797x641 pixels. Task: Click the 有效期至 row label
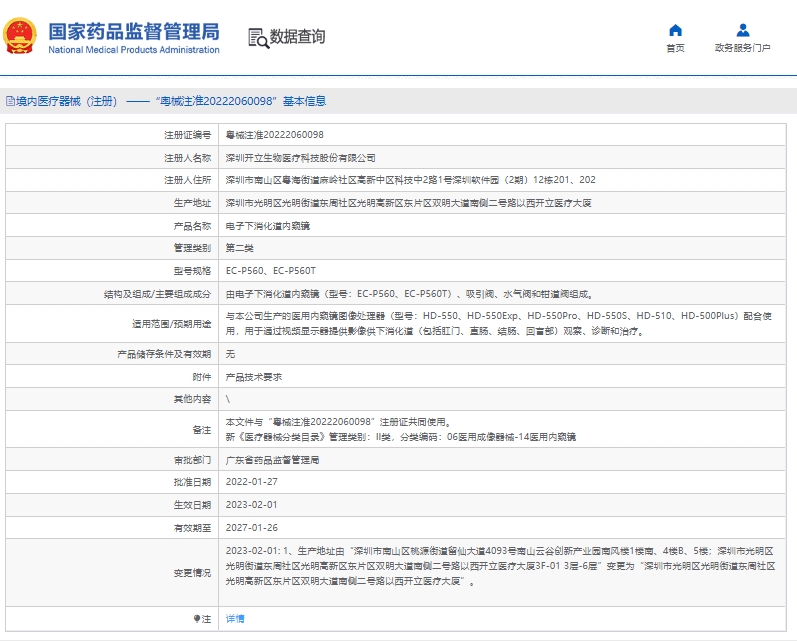point(192,528)
